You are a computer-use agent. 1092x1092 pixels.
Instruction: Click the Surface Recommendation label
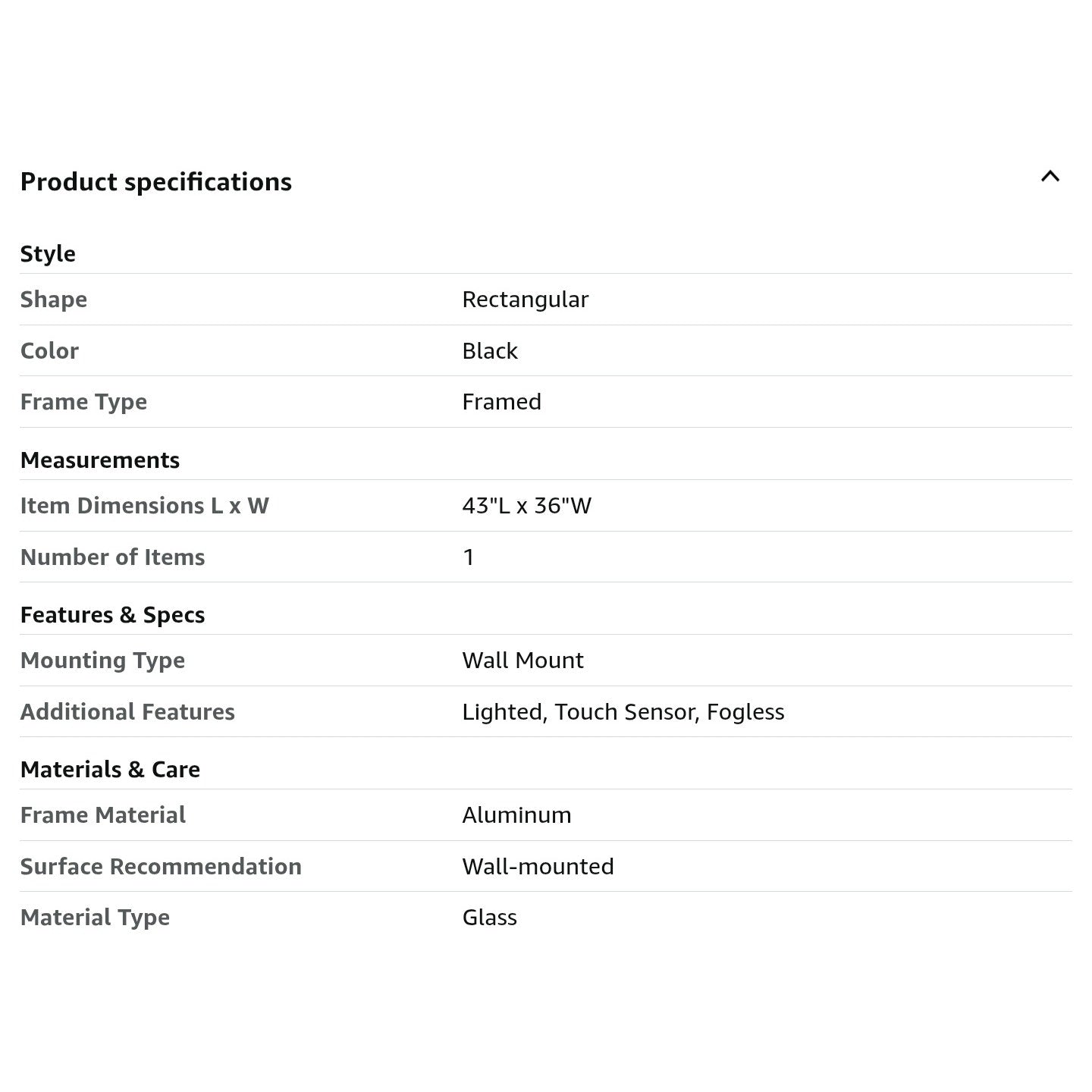161,867
